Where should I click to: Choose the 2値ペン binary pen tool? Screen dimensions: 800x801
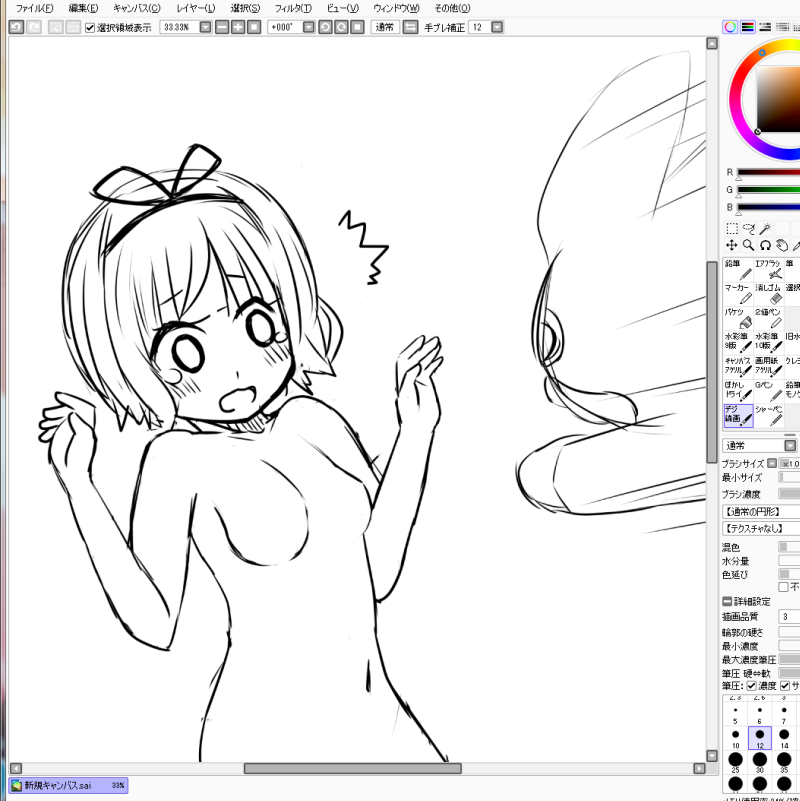pyautogui.click(x=768, y=318)
